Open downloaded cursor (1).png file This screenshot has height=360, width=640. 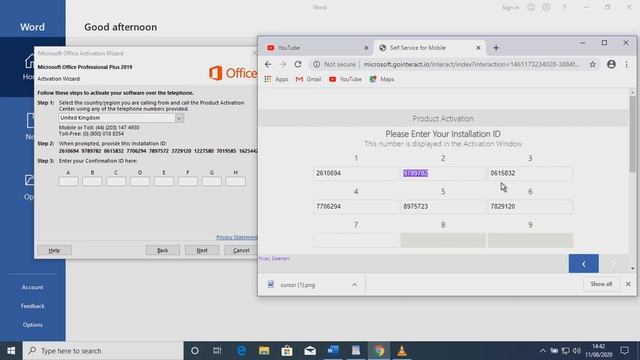[298, 285]
